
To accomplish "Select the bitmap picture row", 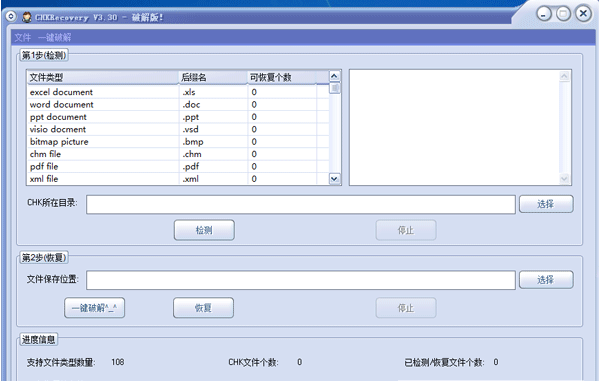I will 178,142.
